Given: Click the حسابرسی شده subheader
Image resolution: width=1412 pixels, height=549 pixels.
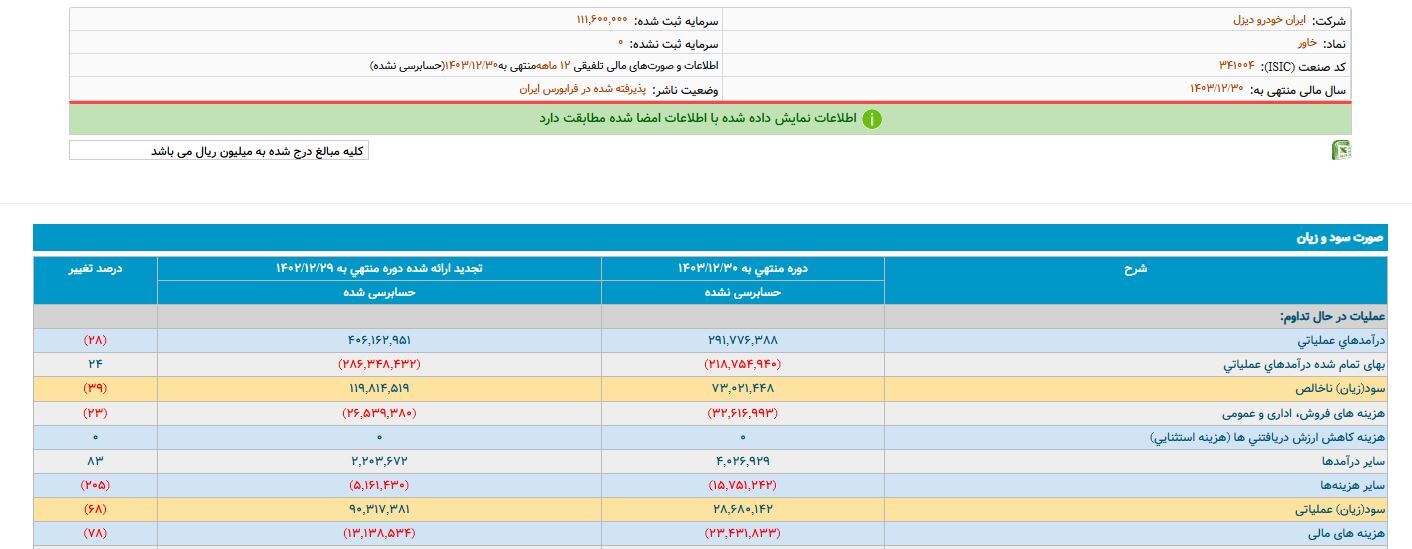Looking at the screenshot, I should 379,292.
